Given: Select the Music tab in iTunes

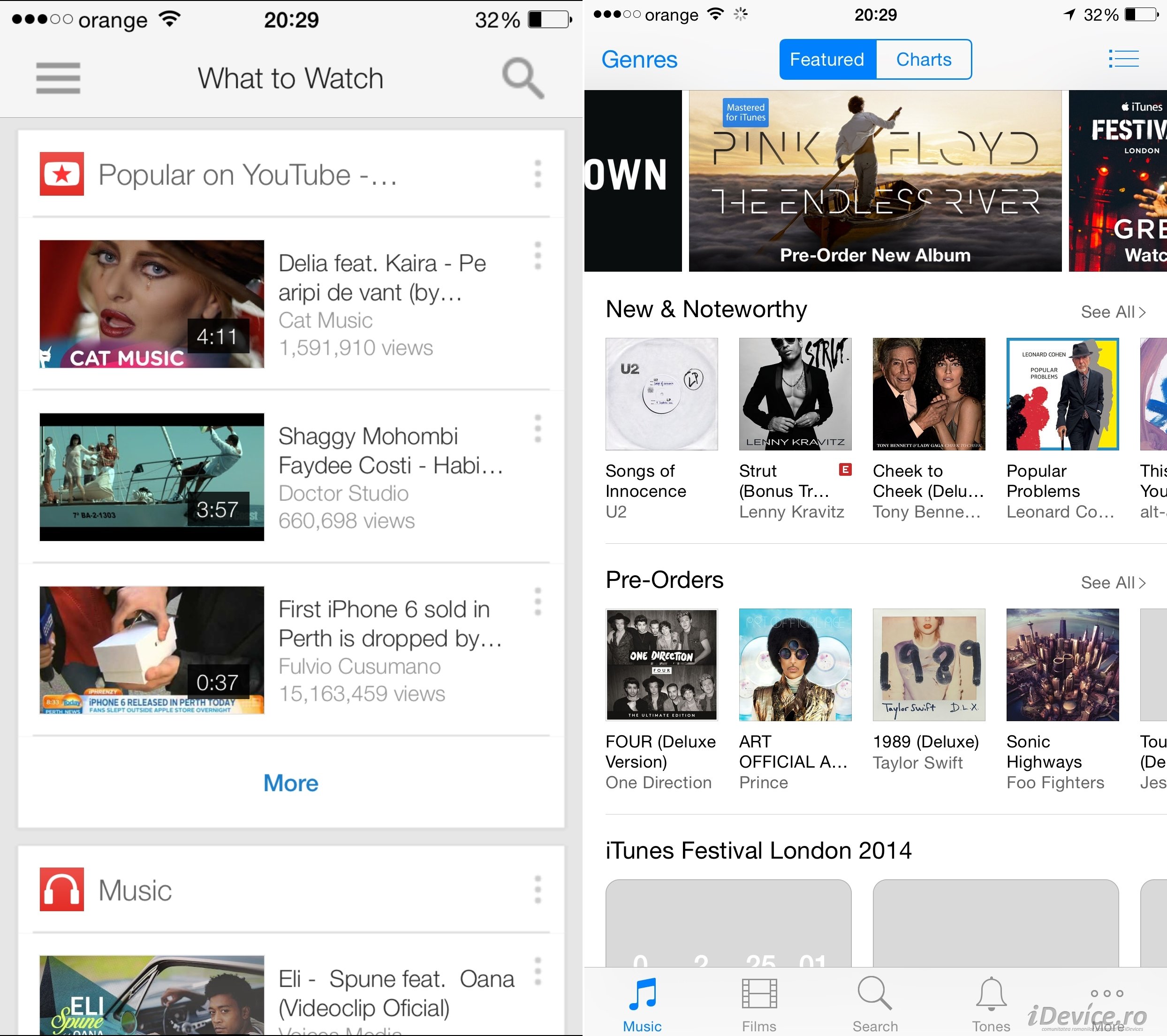Looking at the screenshot, I should click(642, 1005).
